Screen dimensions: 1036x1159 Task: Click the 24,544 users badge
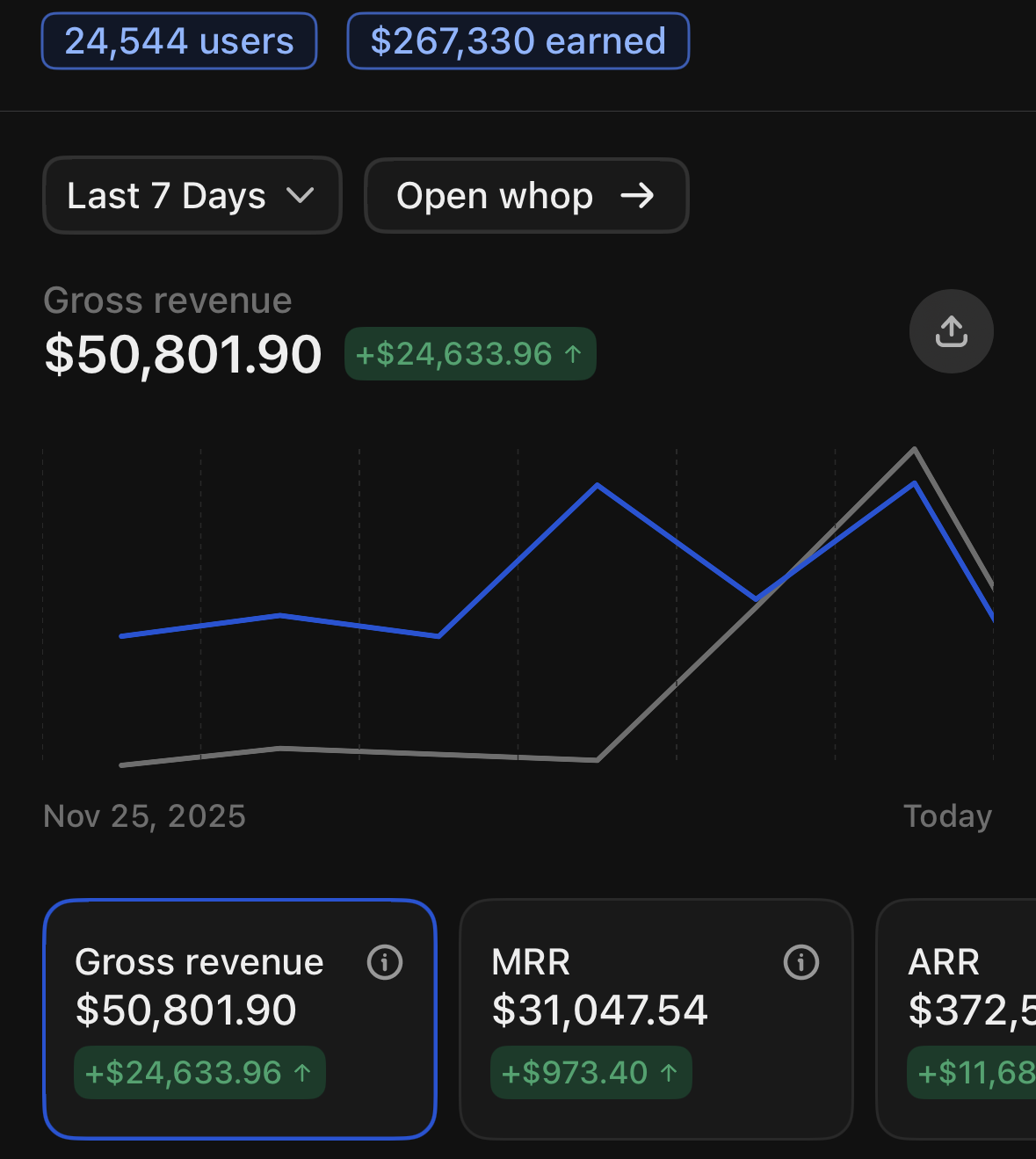point(179,40)
